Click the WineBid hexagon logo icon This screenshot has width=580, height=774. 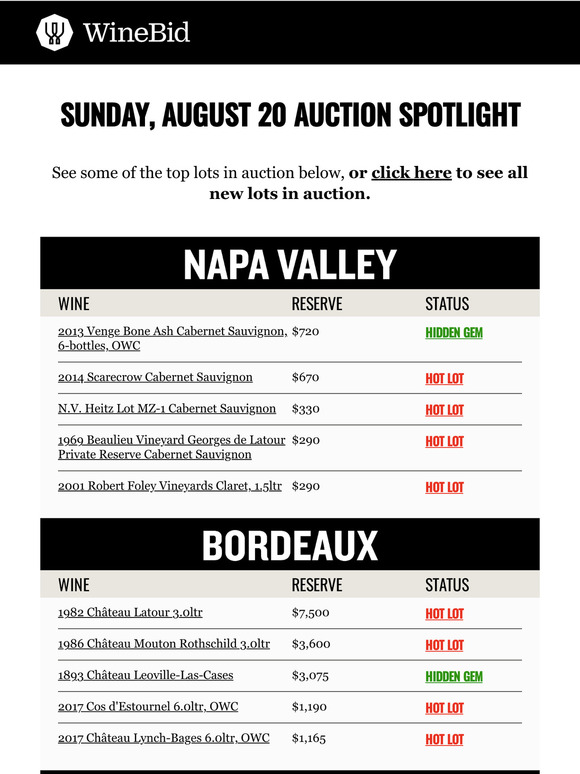[x=54, y=32]
